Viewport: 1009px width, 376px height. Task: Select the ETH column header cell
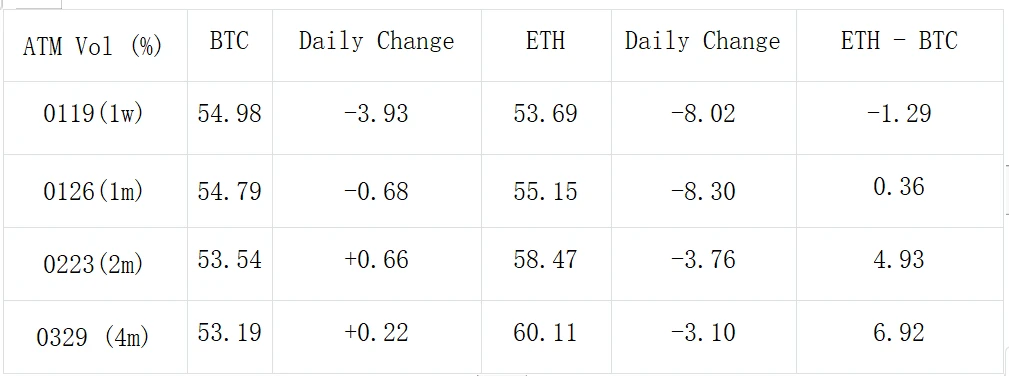click(546, 45)
